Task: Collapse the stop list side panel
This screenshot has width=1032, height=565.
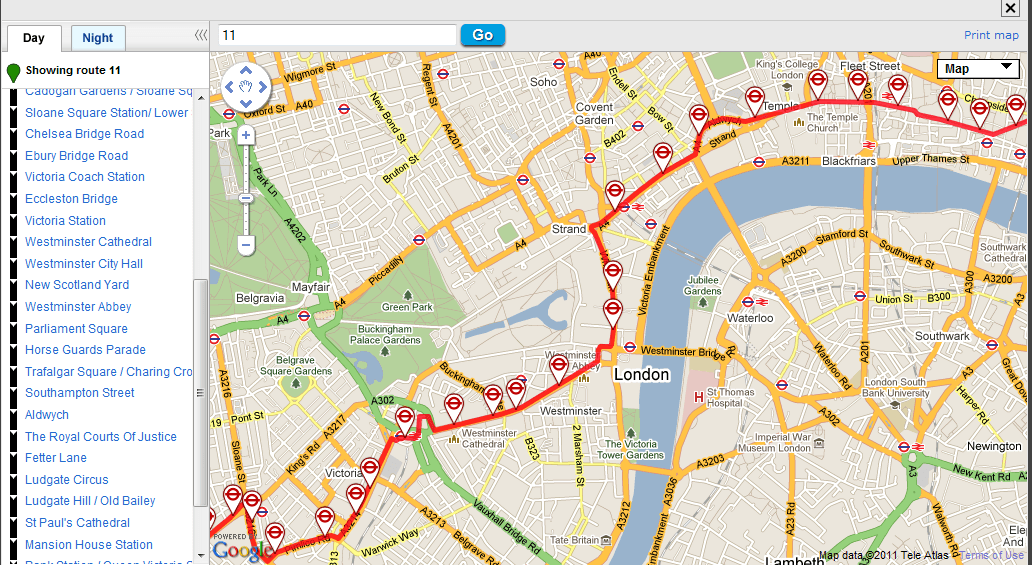Action: point(201,36)
